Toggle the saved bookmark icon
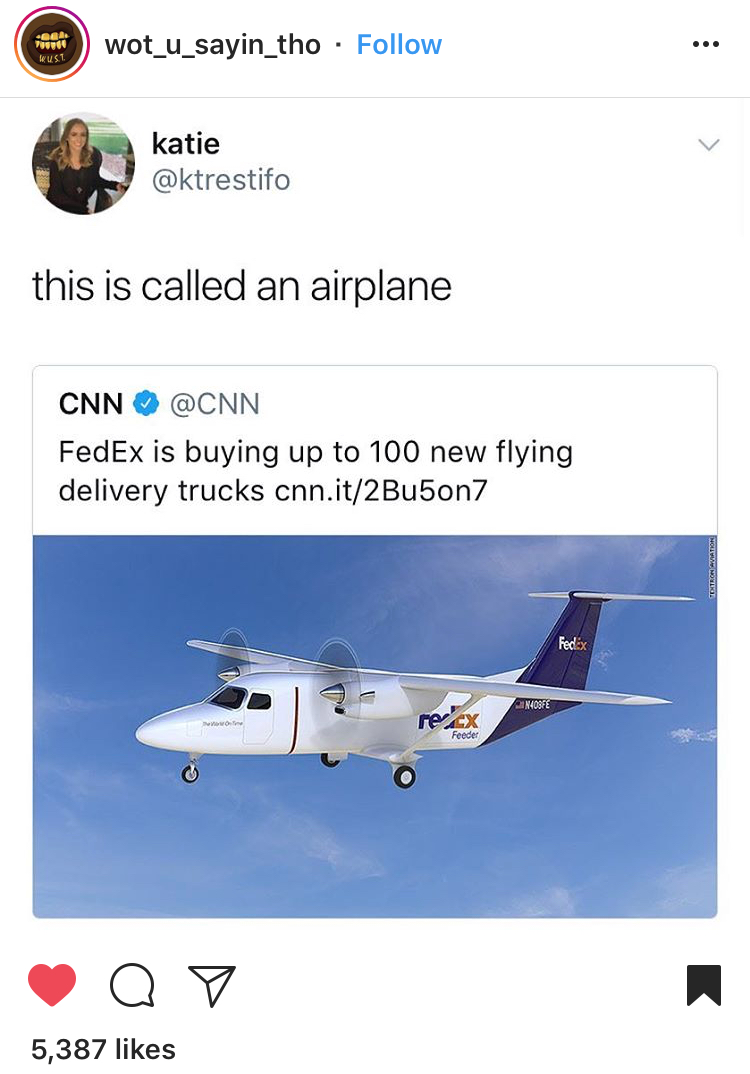The width and height of the screenshot is (750, 1074). (704, 985)
